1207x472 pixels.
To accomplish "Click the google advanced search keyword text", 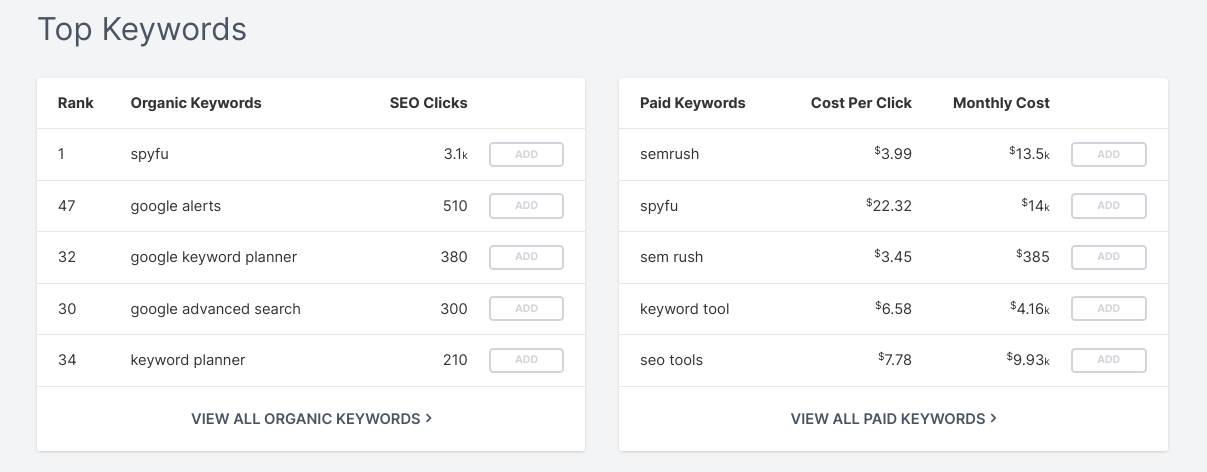I will pyautogui.click(x=216, y=309).
